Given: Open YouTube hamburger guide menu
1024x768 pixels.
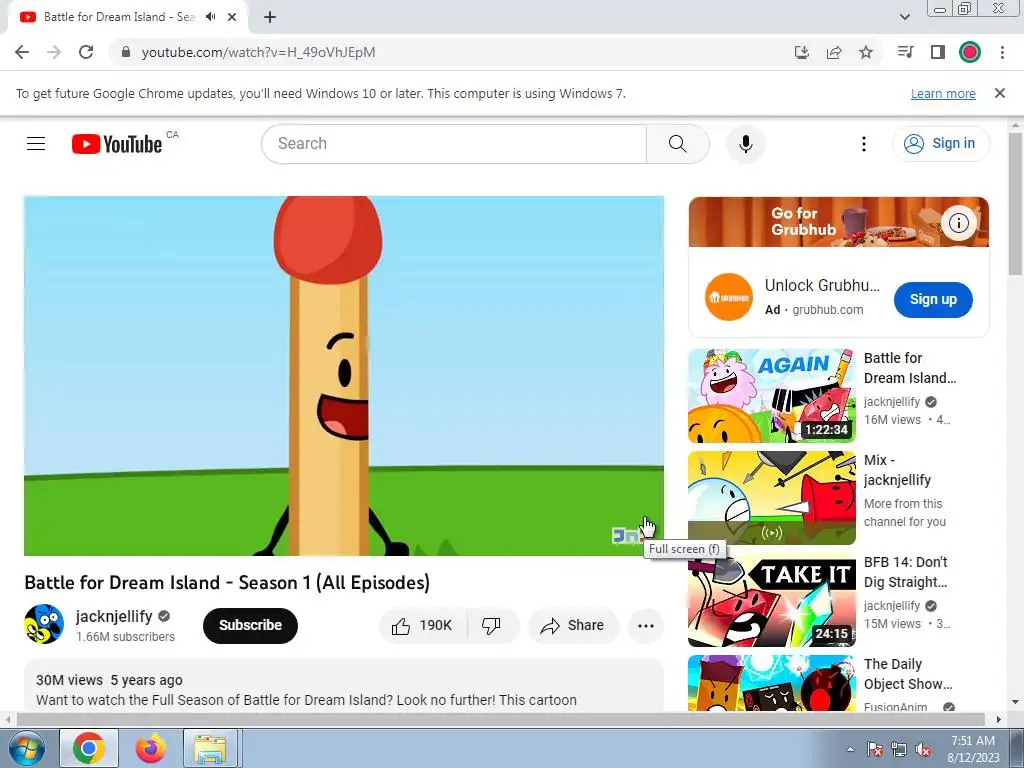Looking at the screenshot, I should (36, 144).
